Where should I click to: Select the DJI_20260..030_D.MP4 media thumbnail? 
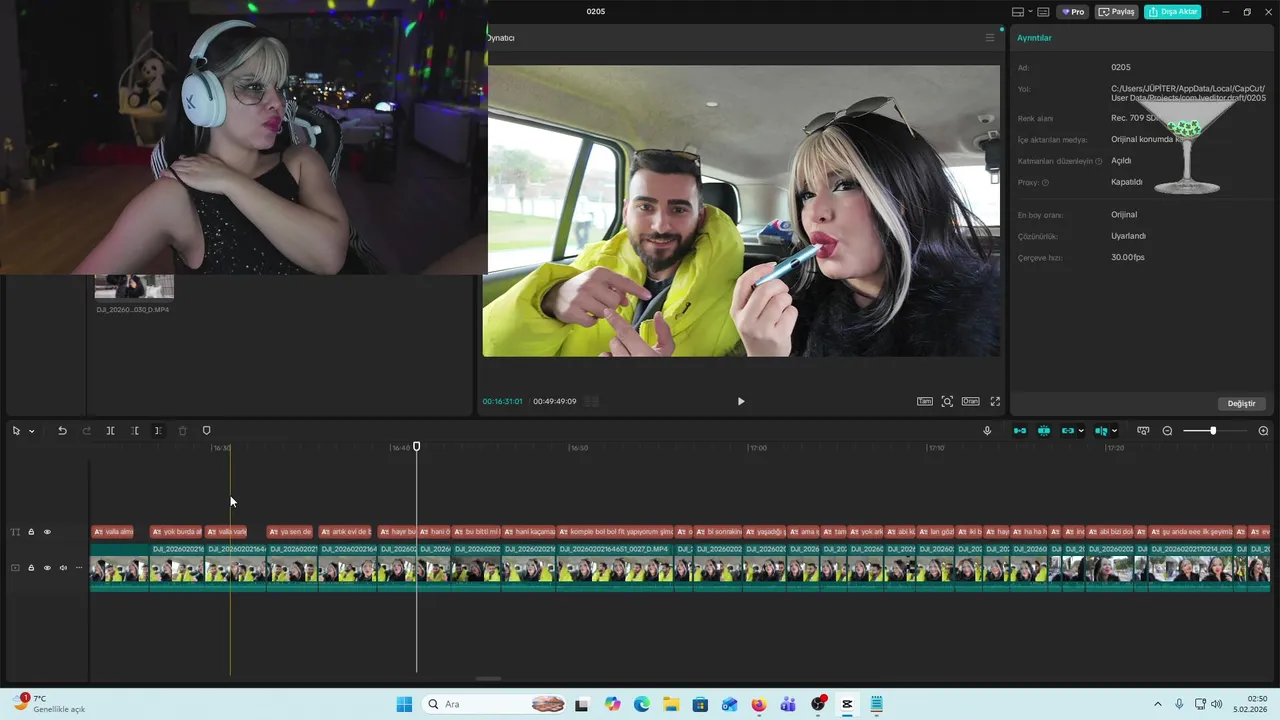pyautogui.click(x=134, y=287)
